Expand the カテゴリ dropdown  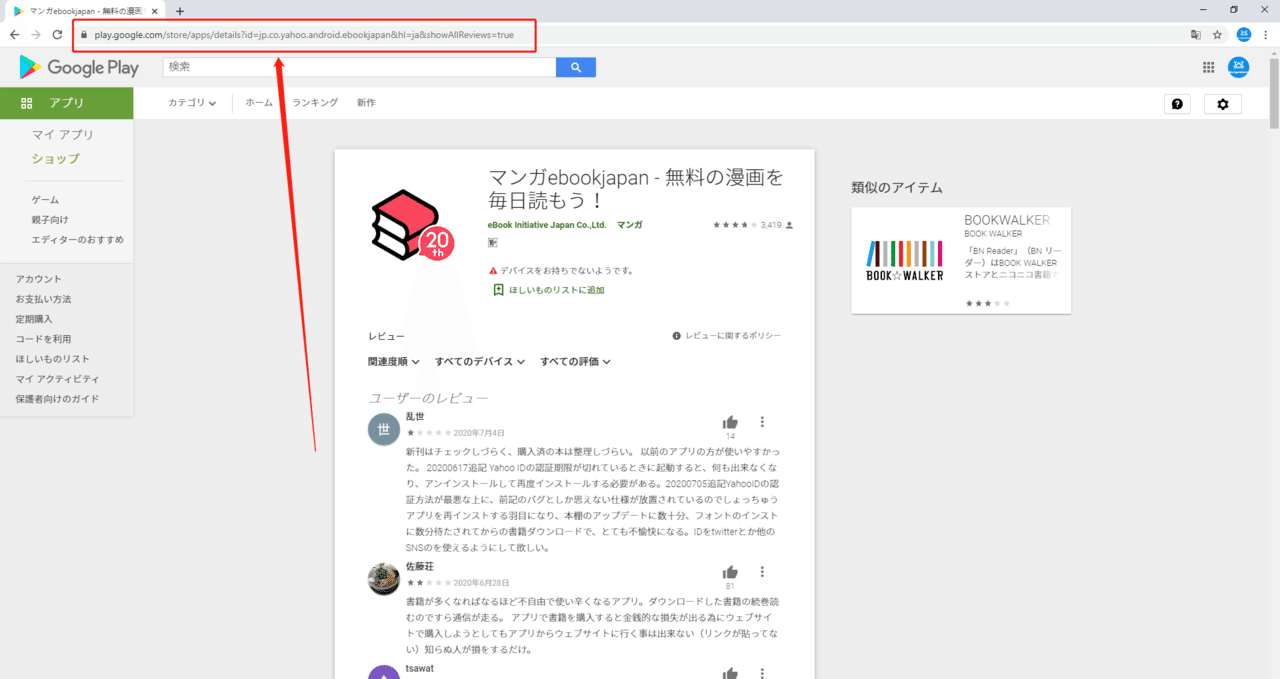pyautogui.click(x=192, y=103)
